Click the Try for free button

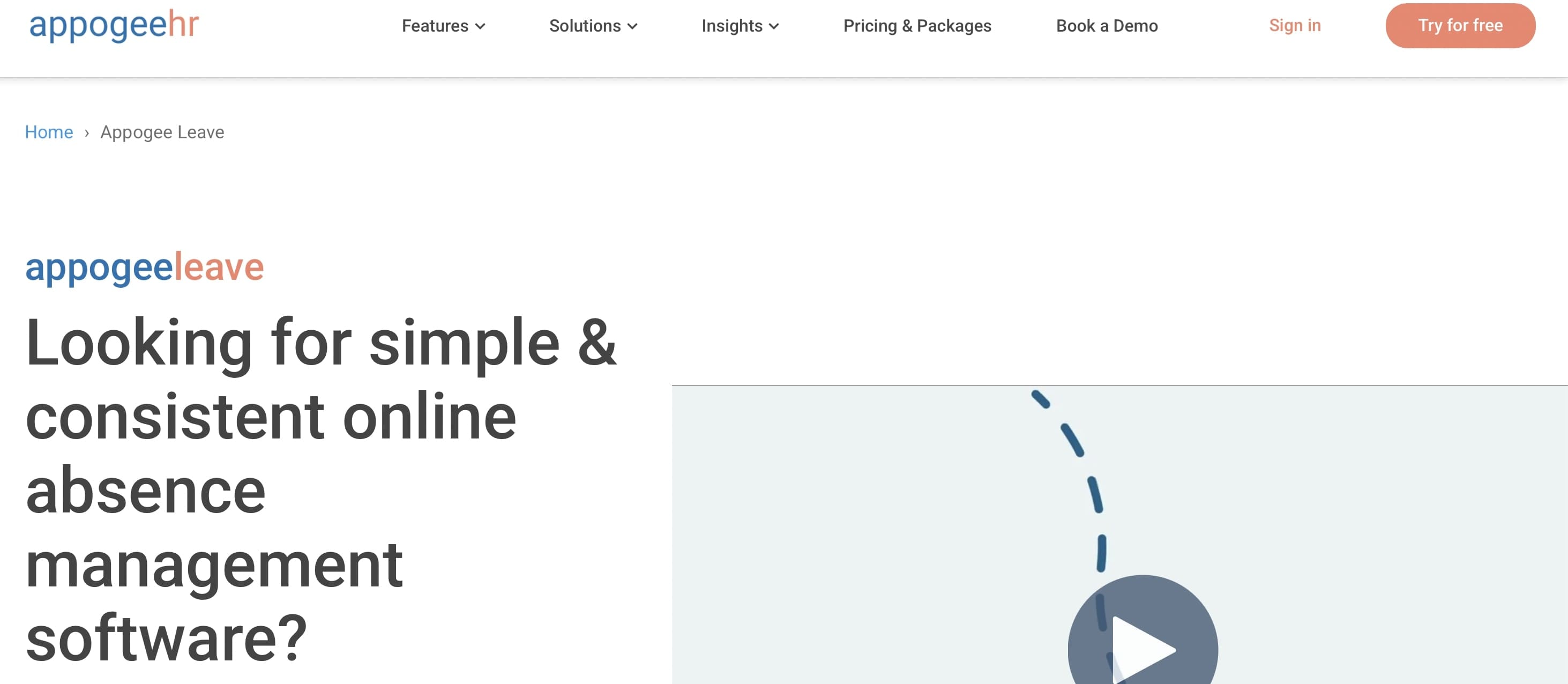pos(1460,26)
